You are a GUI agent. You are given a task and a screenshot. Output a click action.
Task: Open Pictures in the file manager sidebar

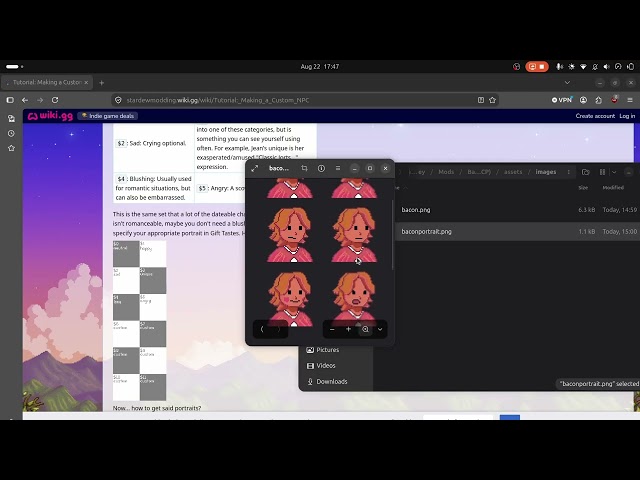click(x=329, y=350)
